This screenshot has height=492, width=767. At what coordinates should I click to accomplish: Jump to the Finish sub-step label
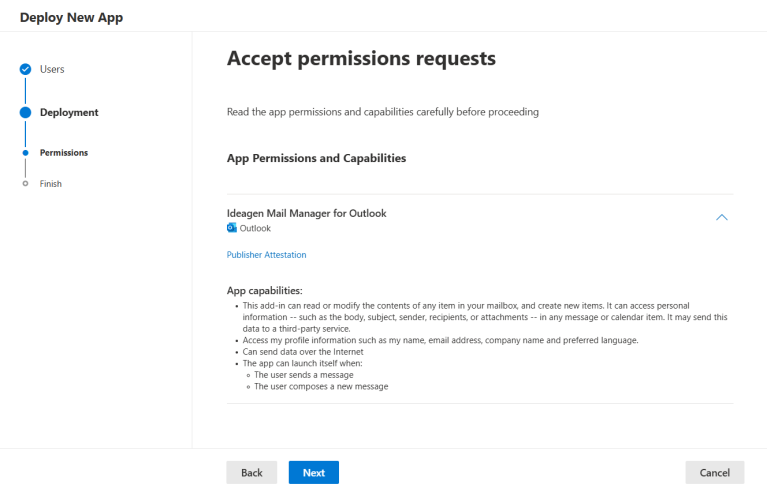pos(51,184)
